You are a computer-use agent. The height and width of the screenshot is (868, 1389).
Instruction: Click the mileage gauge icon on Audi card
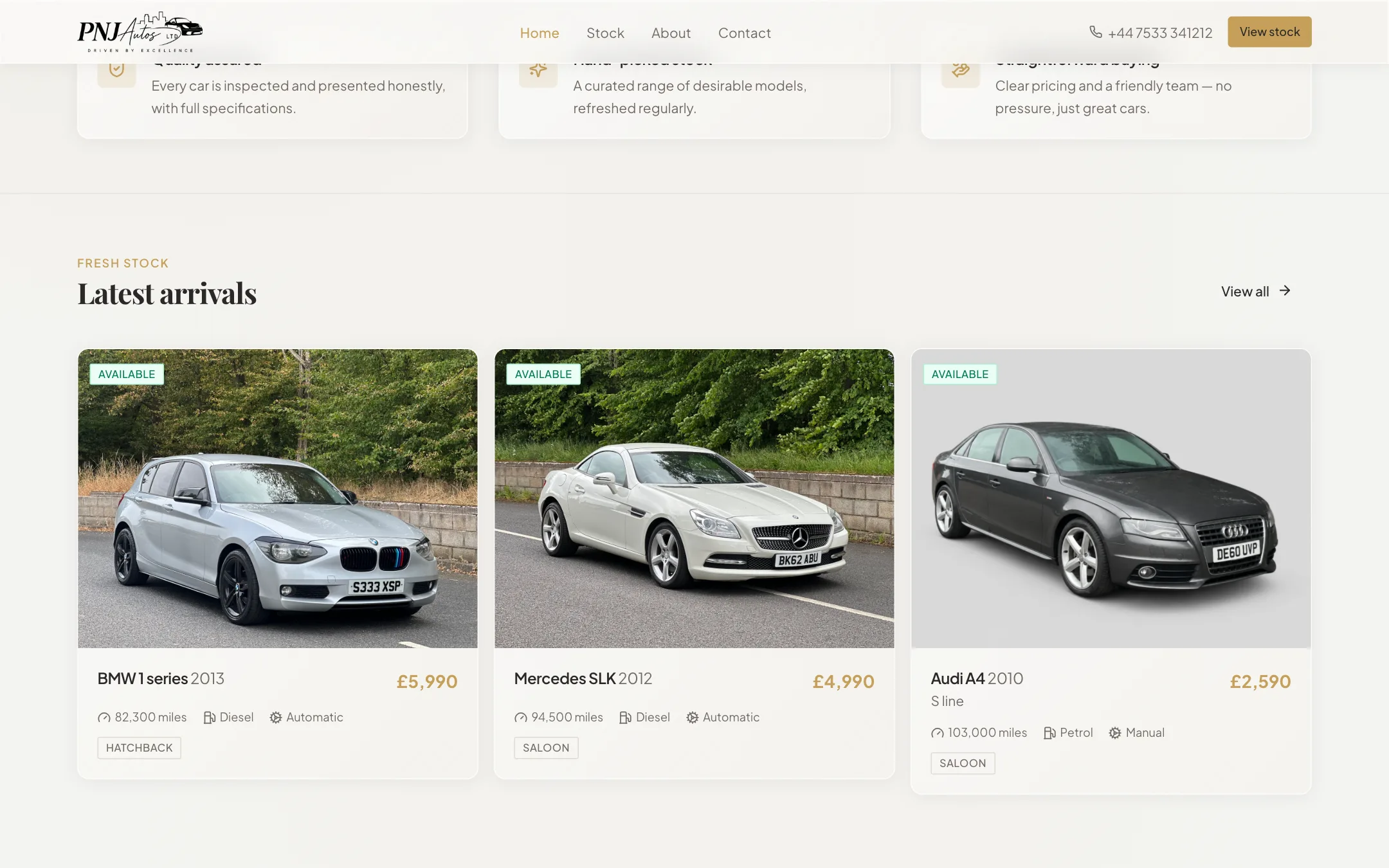938,733
